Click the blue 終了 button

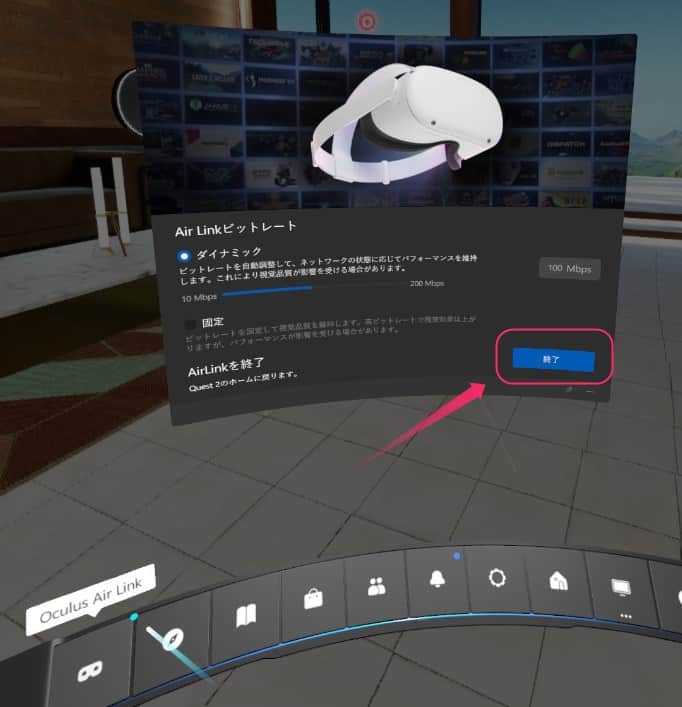coord(554,360)
